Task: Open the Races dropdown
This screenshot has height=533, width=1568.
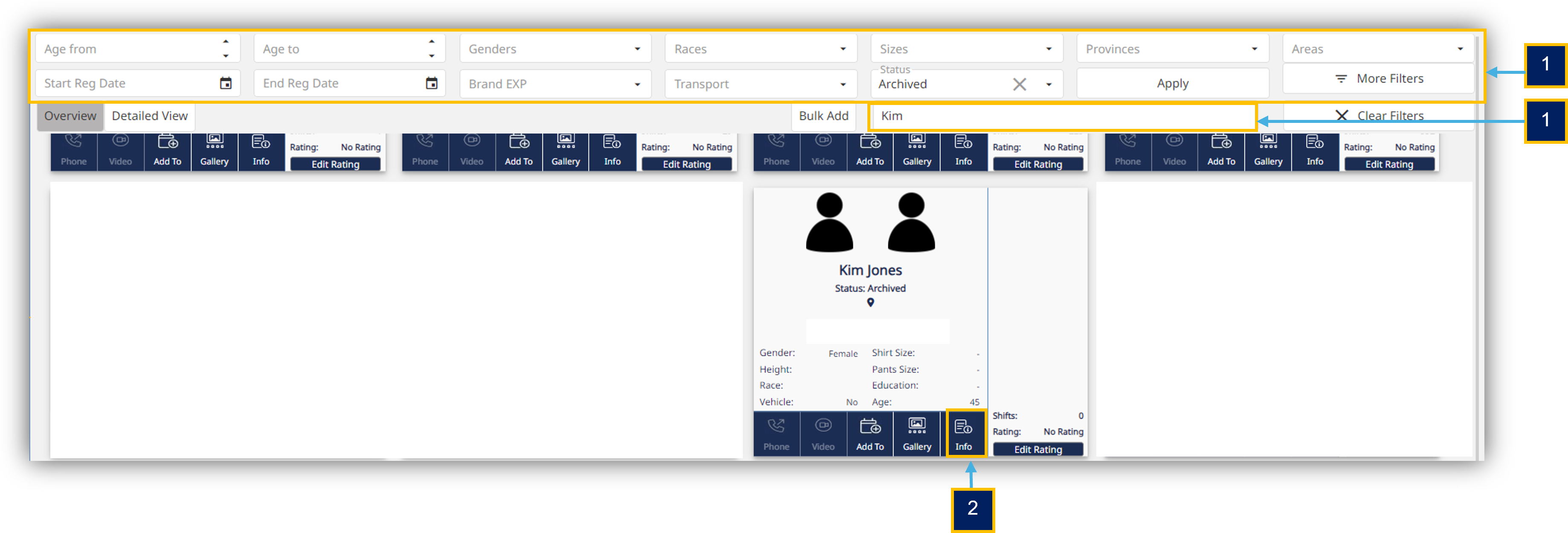Action: click(761, 49)
